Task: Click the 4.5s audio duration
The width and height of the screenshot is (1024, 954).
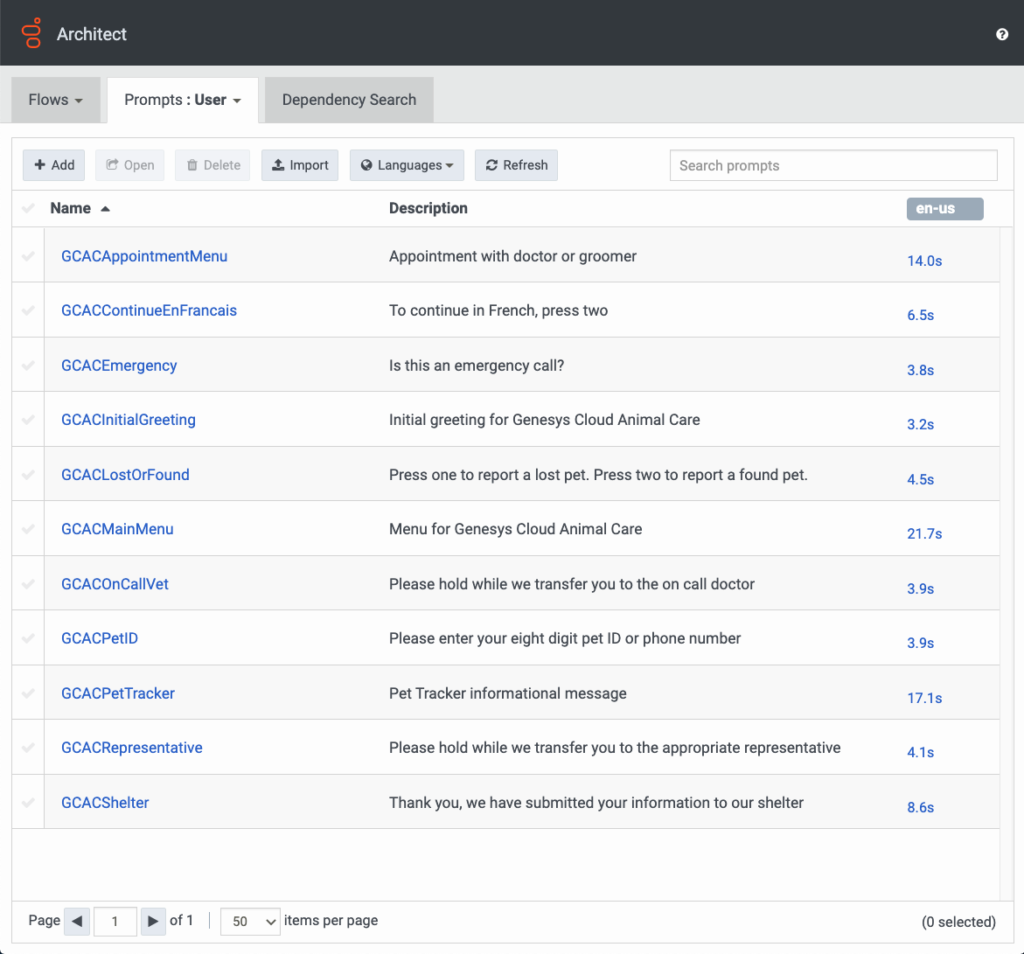Action: pyautogui.click(x=920, y=479)
